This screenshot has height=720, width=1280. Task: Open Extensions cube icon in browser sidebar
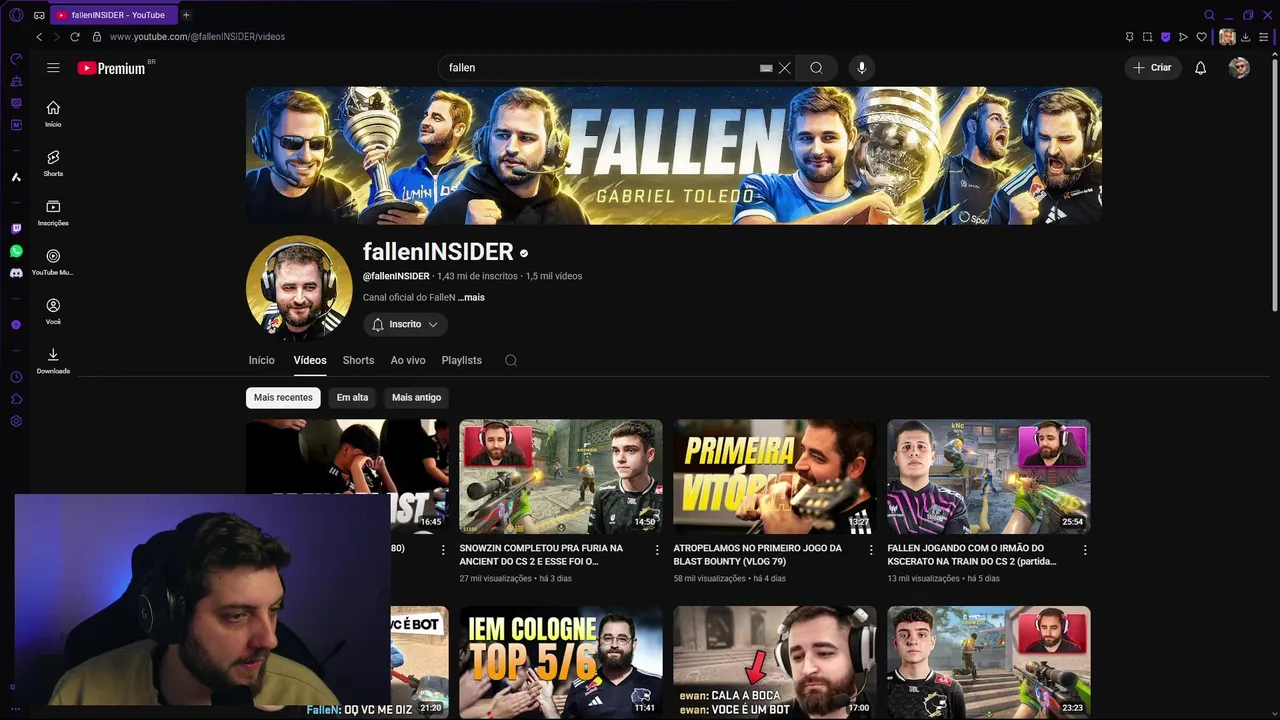coord(16,399)
